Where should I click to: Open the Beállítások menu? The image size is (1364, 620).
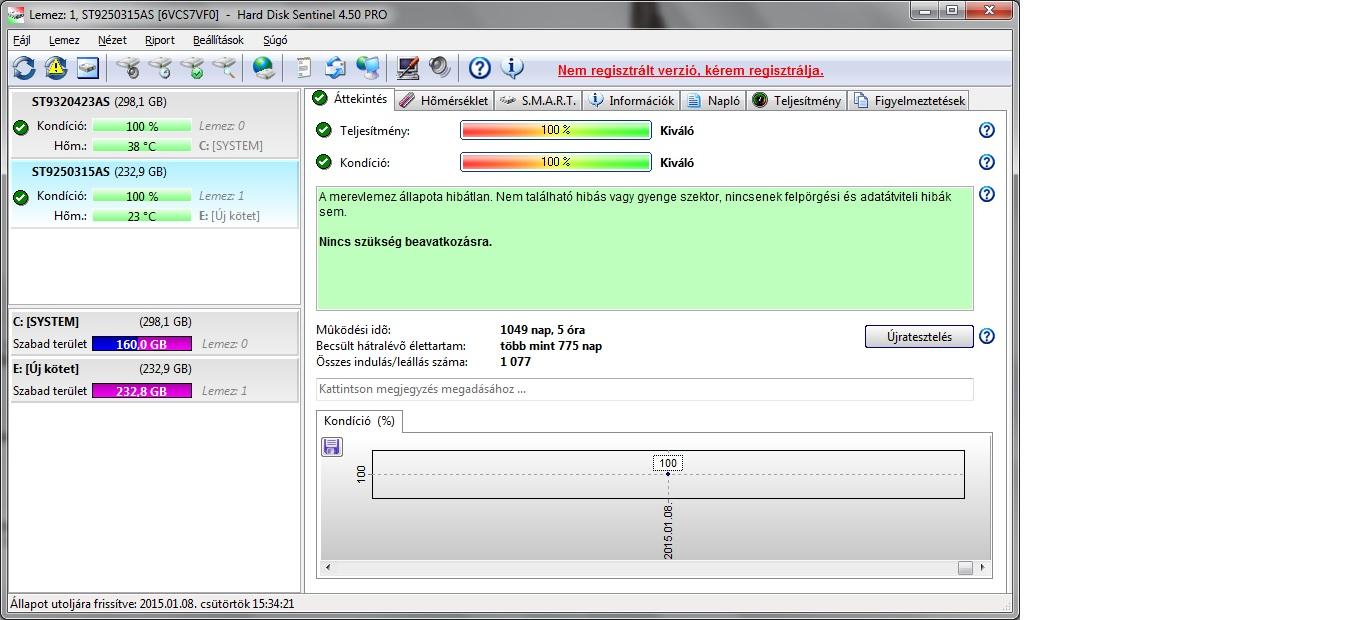tap(218, 40)
